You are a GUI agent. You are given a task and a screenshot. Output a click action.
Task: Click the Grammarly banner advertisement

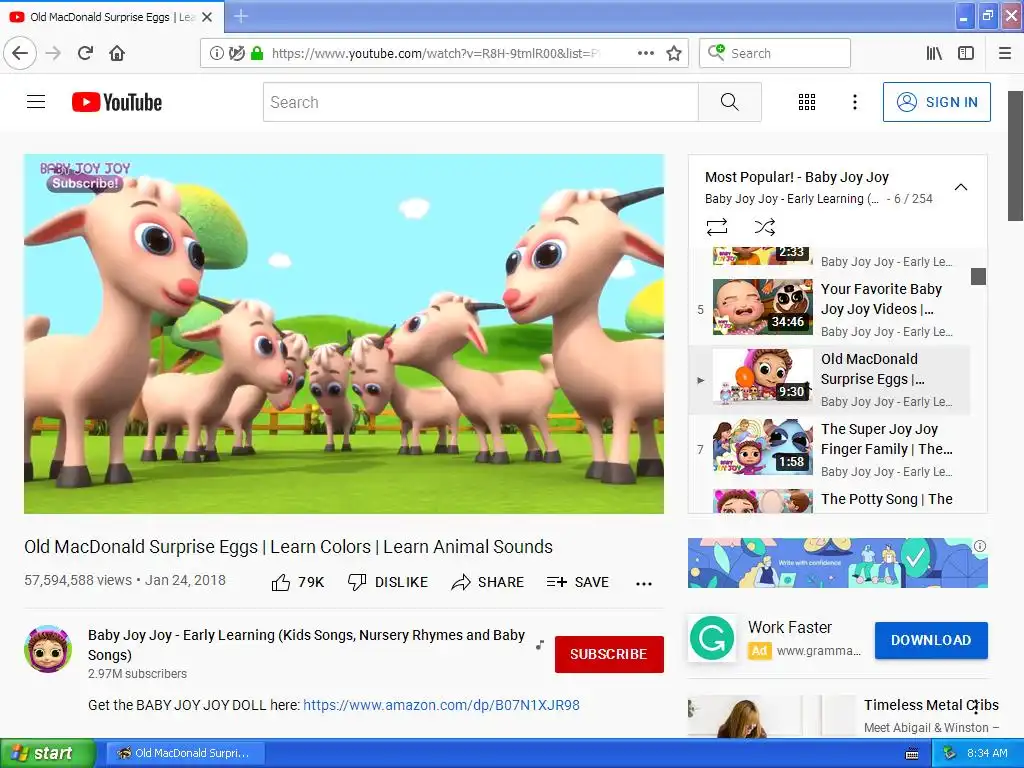pos(838,563)
